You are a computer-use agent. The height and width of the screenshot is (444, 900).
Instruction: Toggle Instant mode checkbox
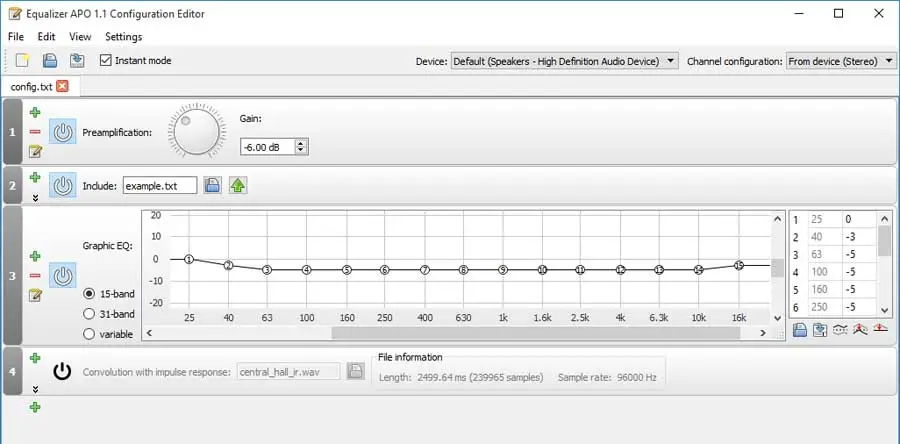105,60
